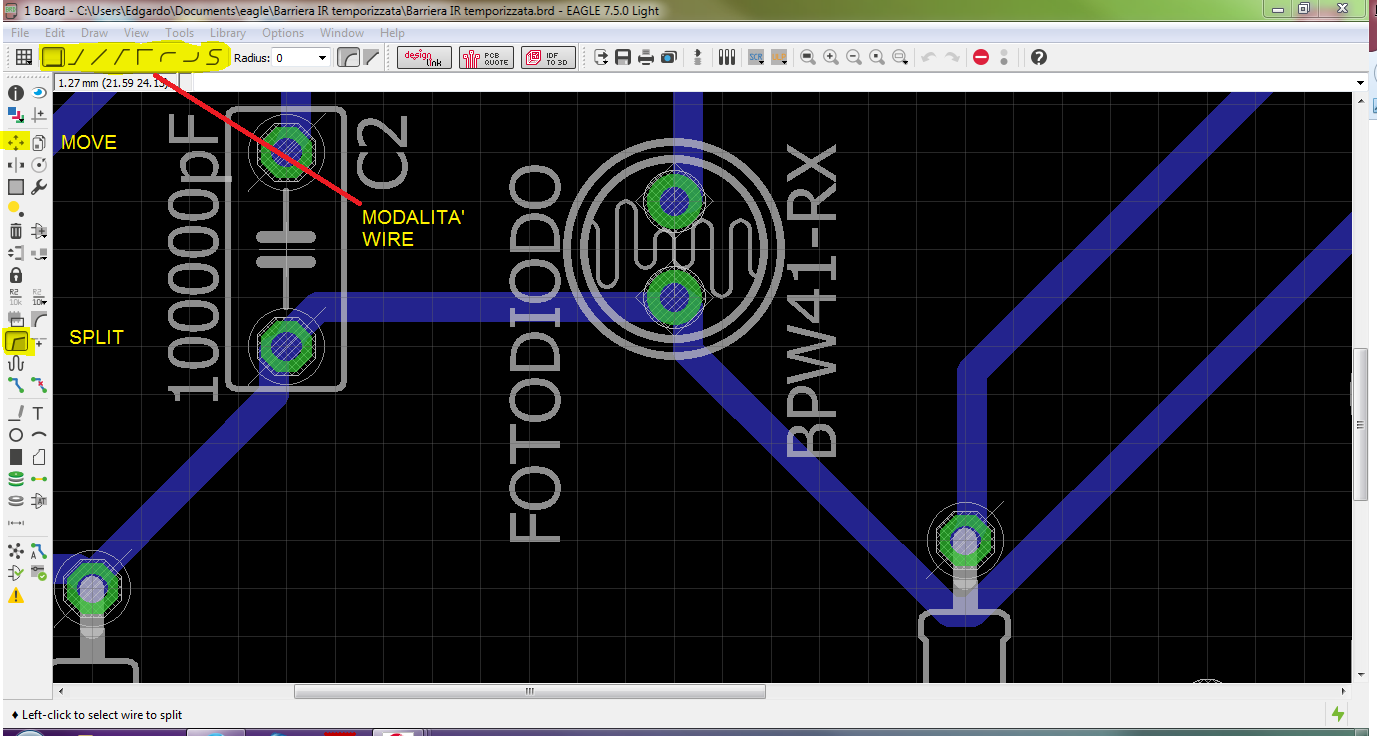The width and height of the screenshot is (1377, 736).
Task: Choose second wire bend style, 45 degree start
Action: coord(77,57)
